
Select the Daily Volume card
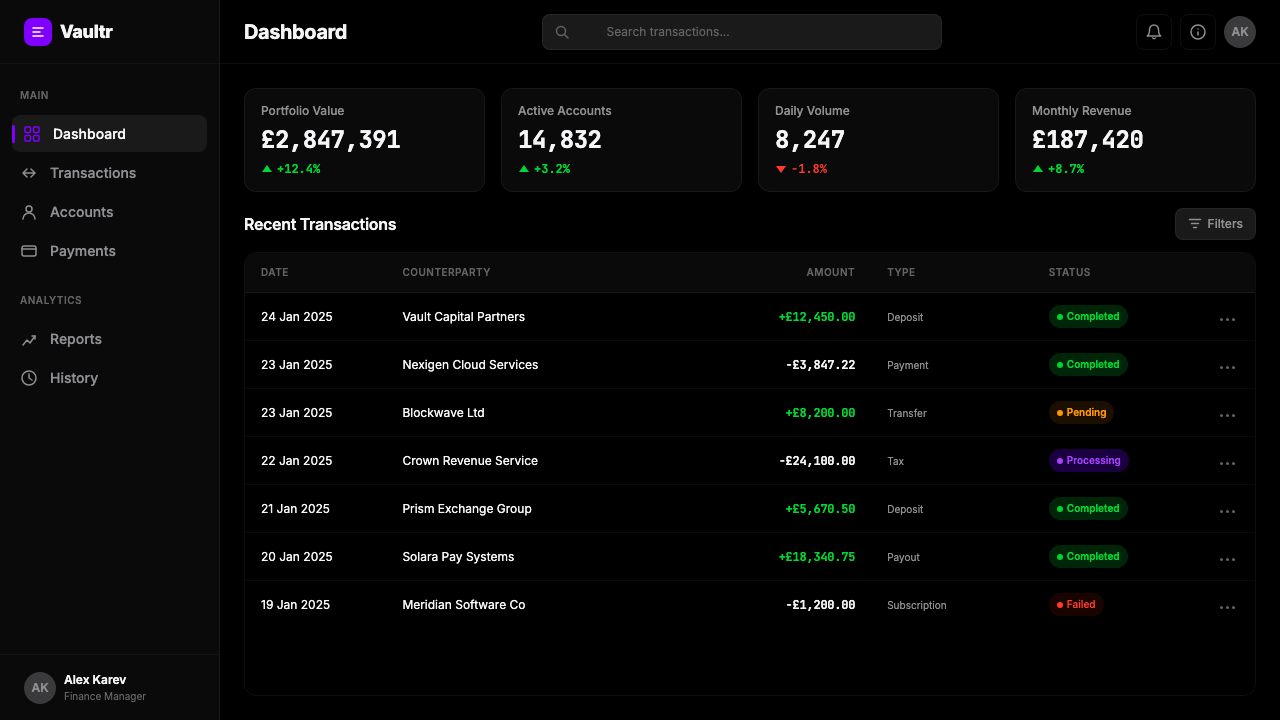pos(878,140)
